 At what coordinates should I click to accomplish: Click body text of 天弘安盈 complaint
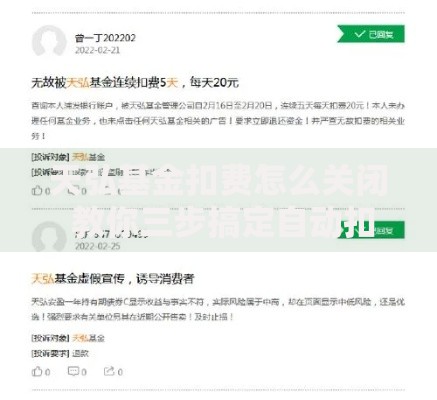pos(218,309)
